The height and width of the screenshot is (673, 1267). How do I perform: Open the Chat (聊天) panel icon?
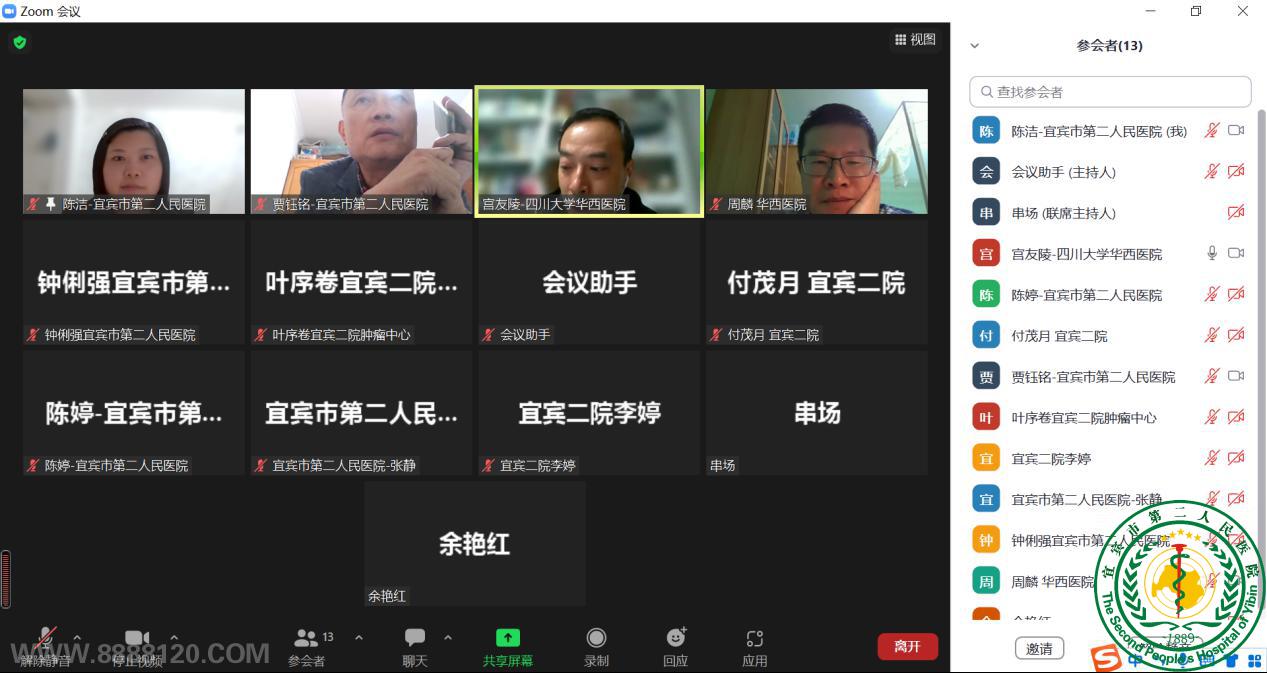(x=414, y=638)
